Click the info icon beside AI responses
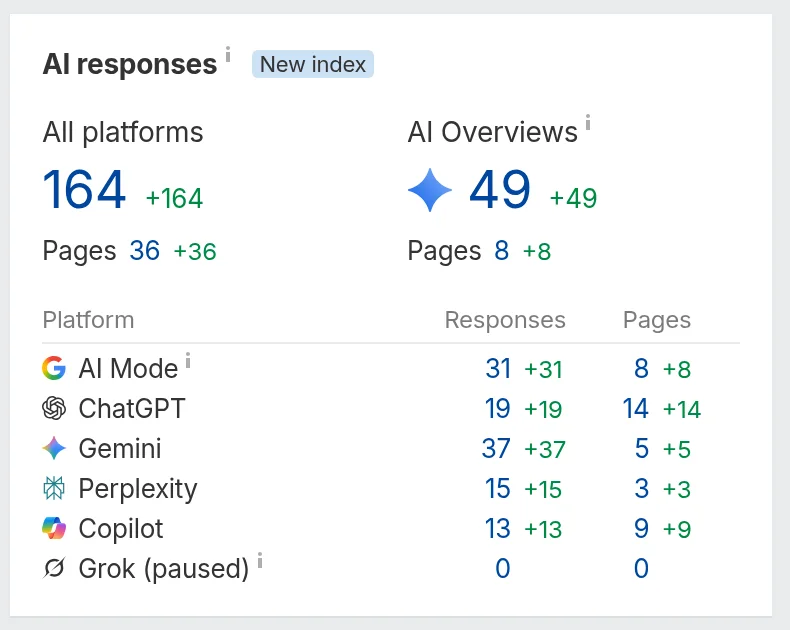Image resolution: width=790 pixels, height=630 pixels. pos(228,54)
